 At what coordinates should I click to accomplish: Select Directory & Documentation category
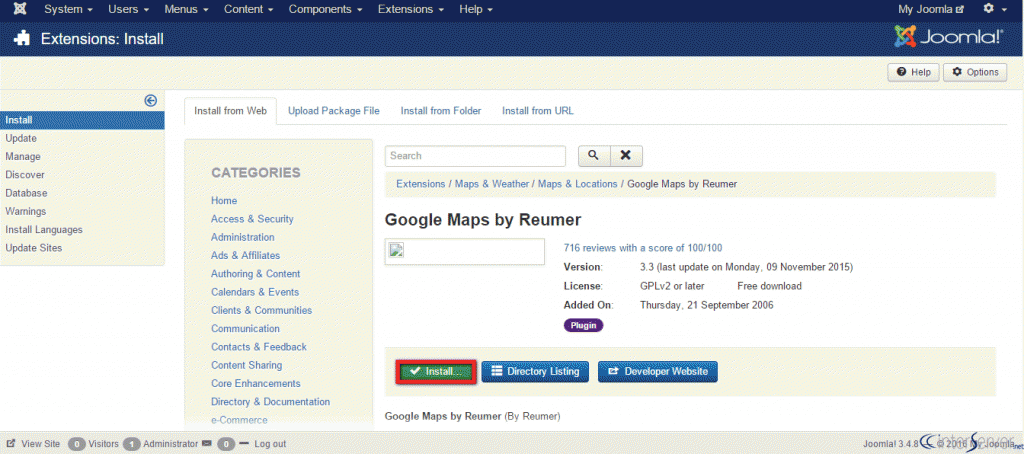[x=270, y=402]
